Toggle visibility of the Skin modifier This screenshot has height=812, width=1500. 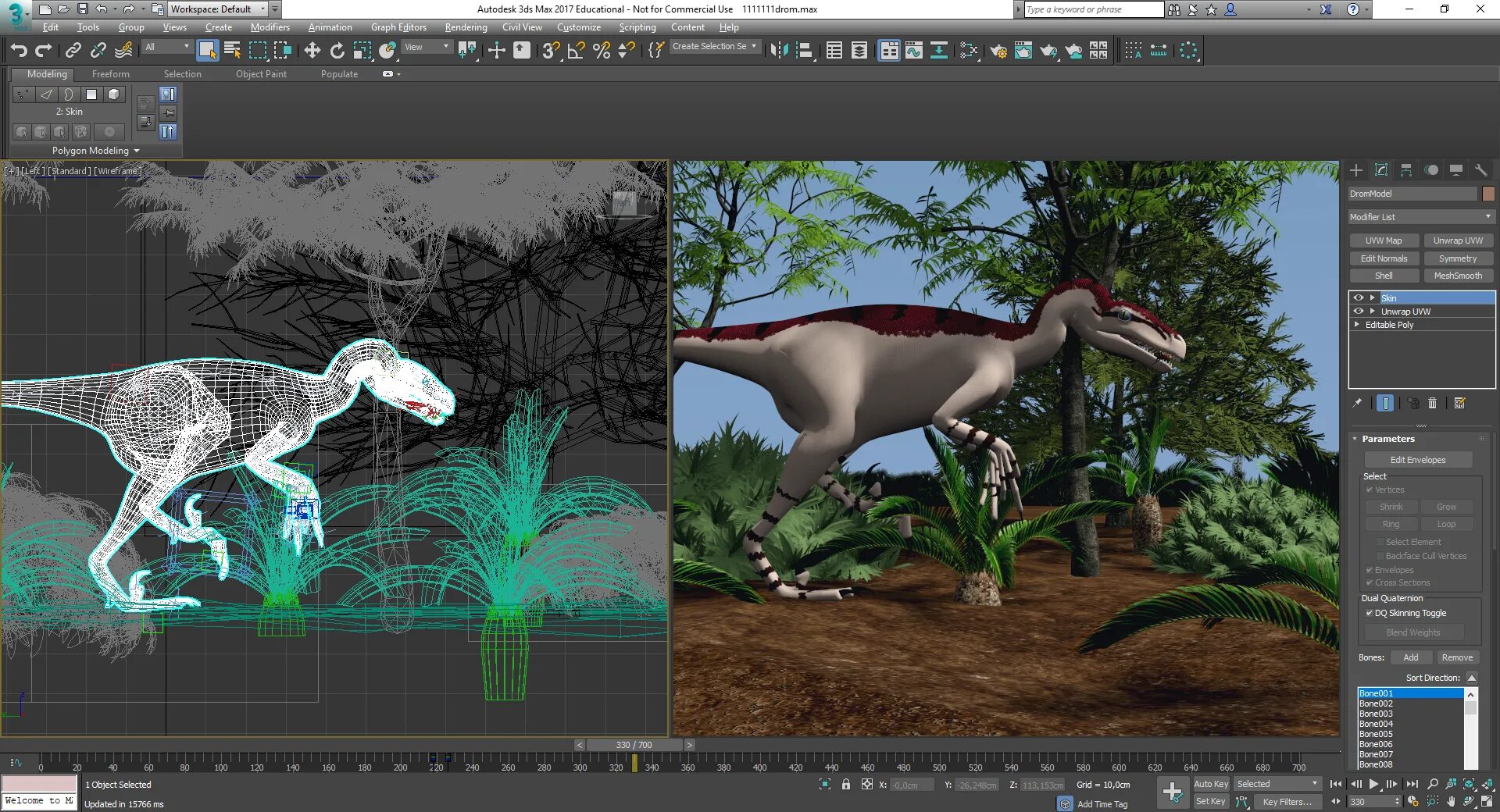click(x=1359, y=297)
